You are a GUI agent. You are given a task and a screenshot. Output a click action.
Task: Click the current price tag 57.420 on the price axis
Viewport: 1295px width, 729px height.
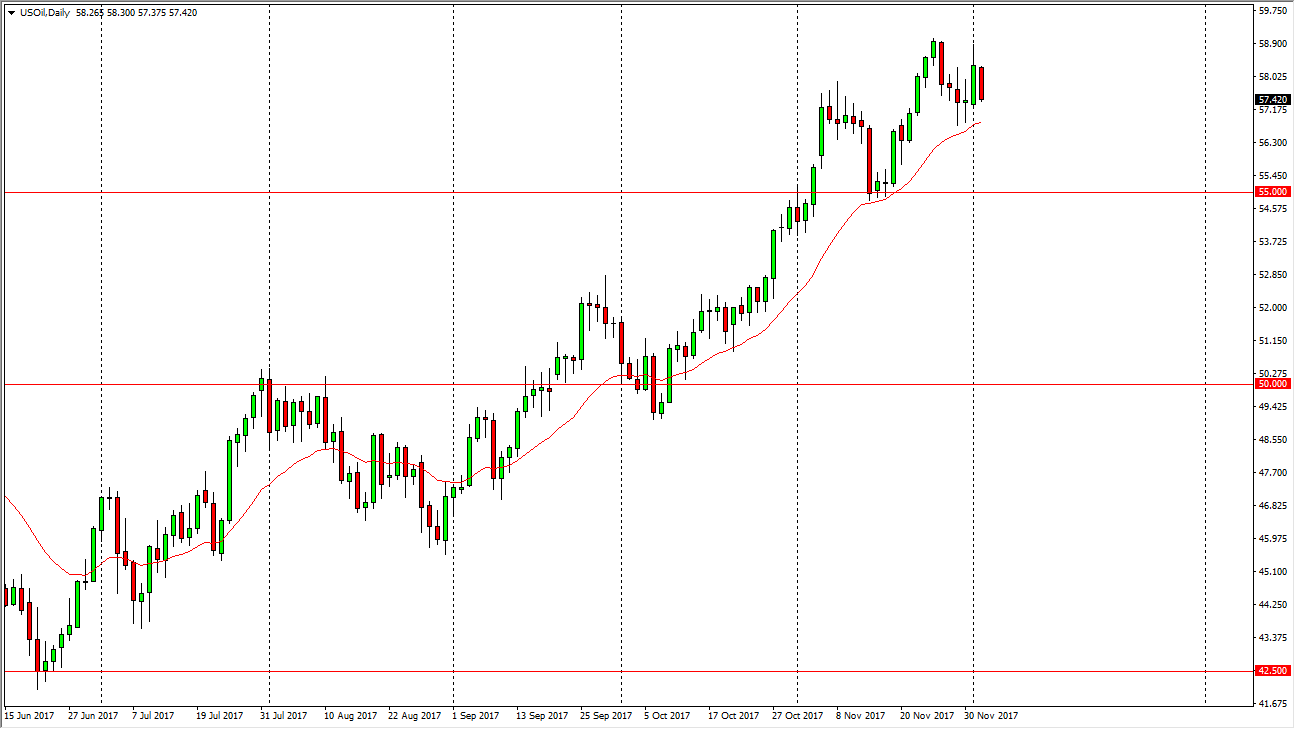1272,100
